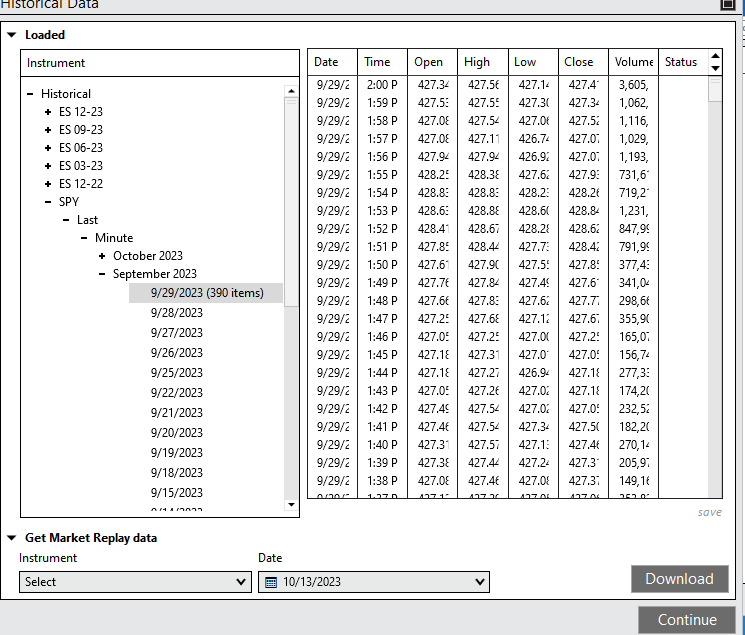This screenshot has height=635, width=745.
Task: Select the 1:50 P time cell
Action: point(382,265)
